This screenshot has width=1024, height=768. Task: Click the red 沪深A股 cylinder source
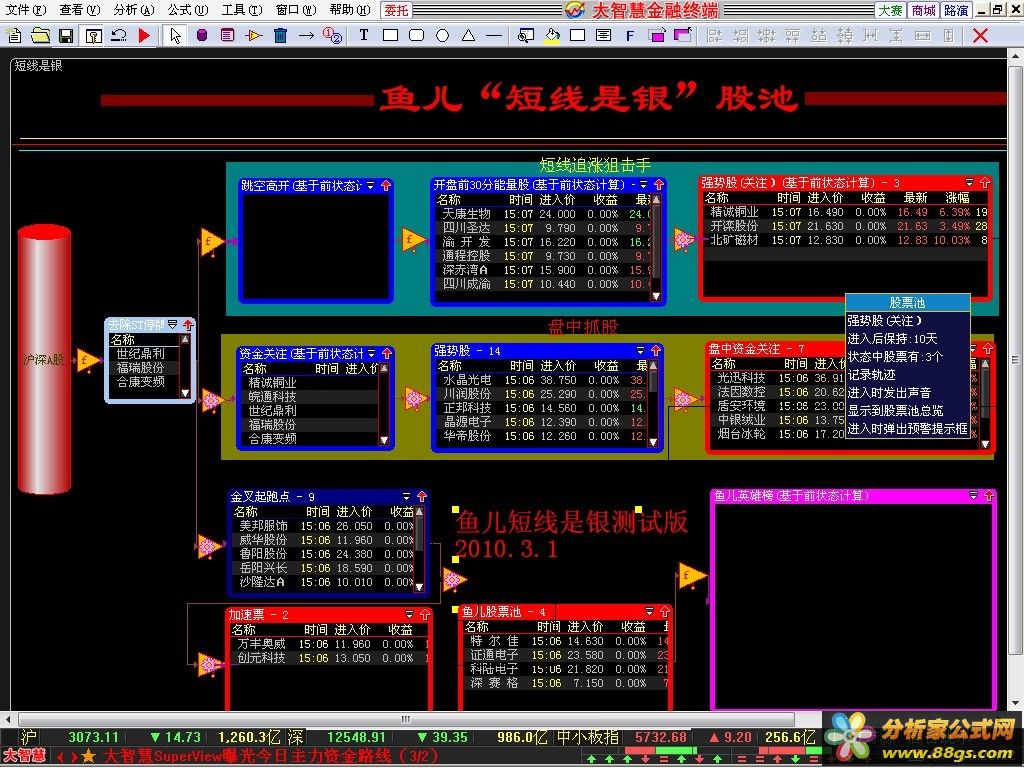(x=44, y=359)
